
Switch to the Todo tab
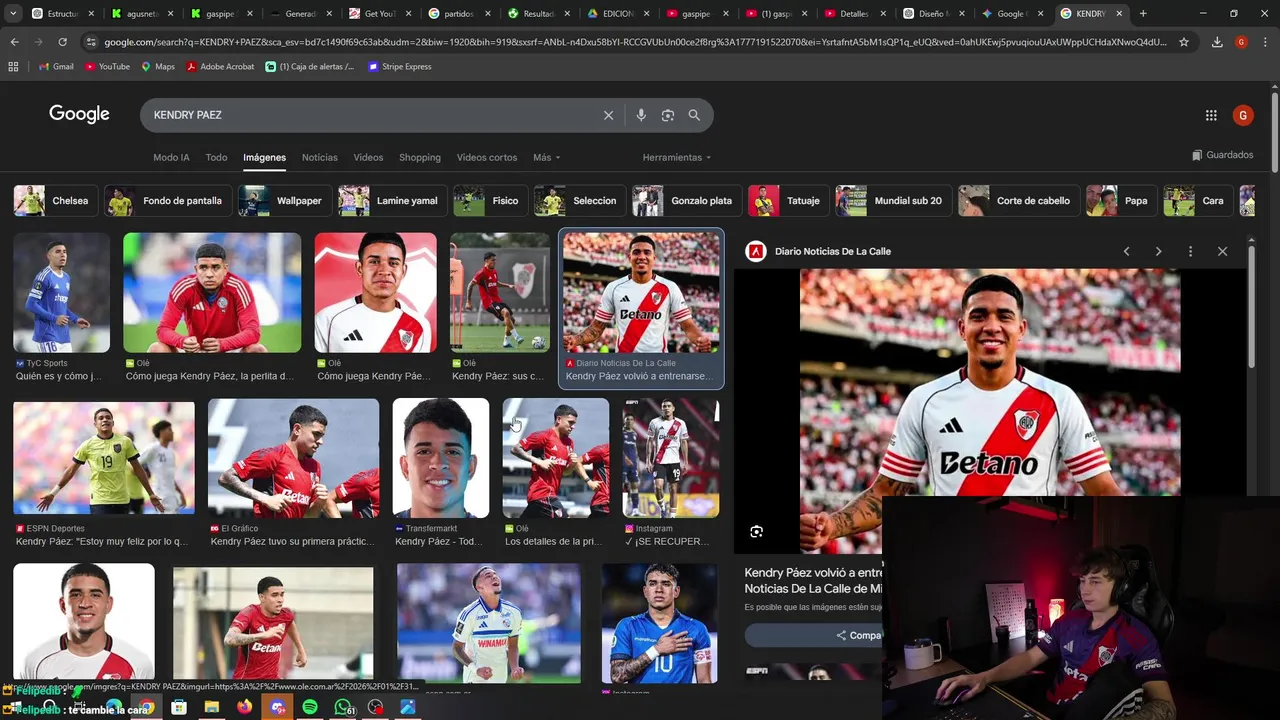(x=216, y=157)
